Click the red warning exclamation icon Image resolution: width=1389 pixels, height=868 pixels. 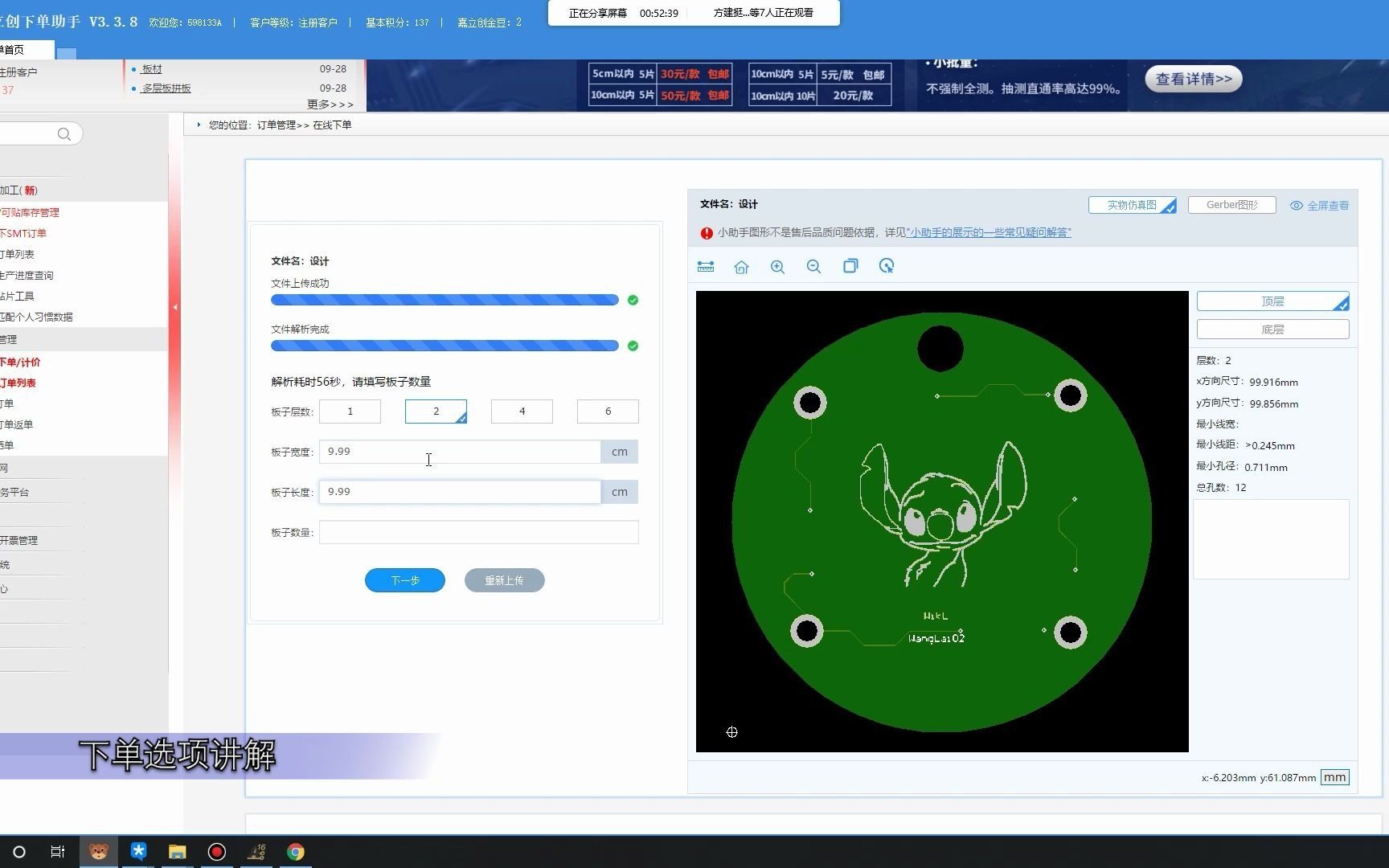pyautogui.click(x=707, y=233)
